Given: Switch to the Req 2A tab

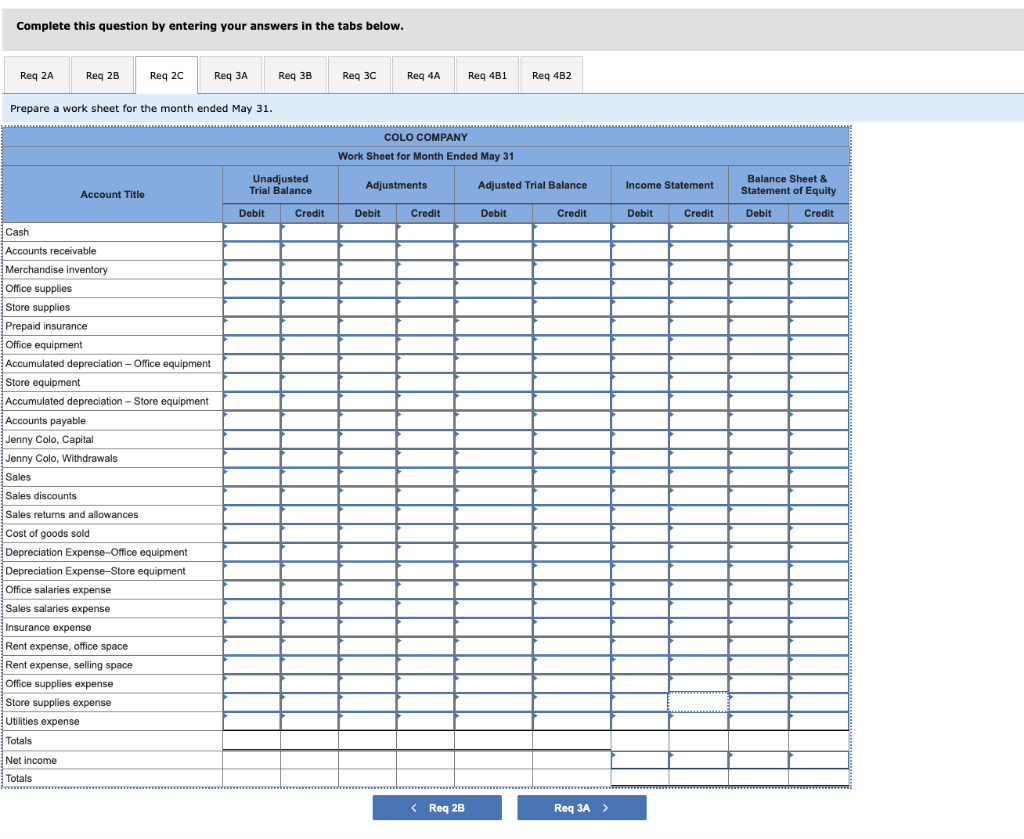Looking at the screenshot, I should tap(37, 74).
